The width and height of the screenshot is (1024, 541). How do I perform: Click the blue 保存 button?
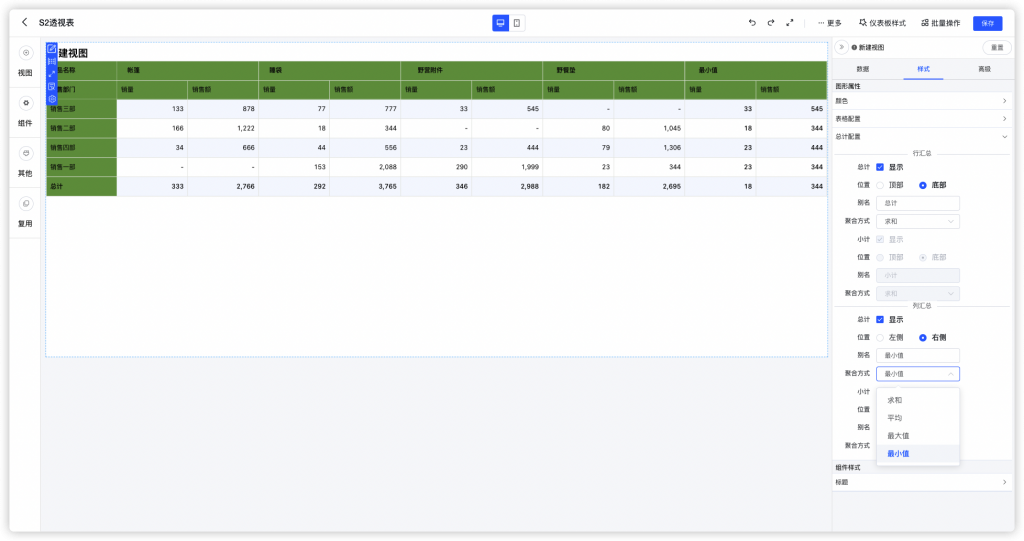(x=987, y=23)
